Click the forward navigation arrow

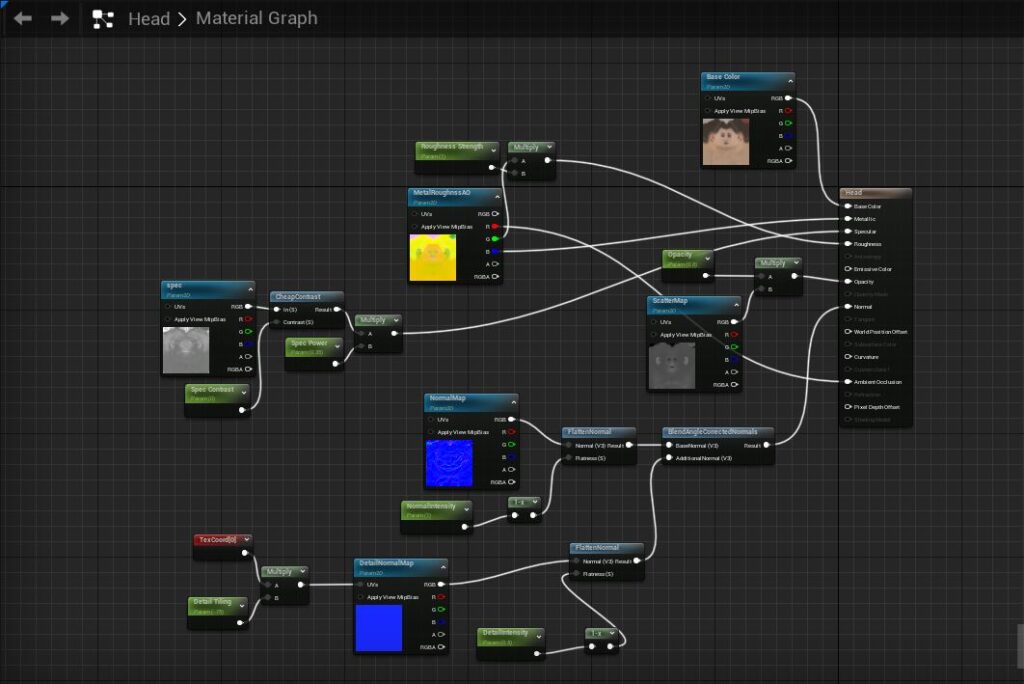tap(60, 19)
